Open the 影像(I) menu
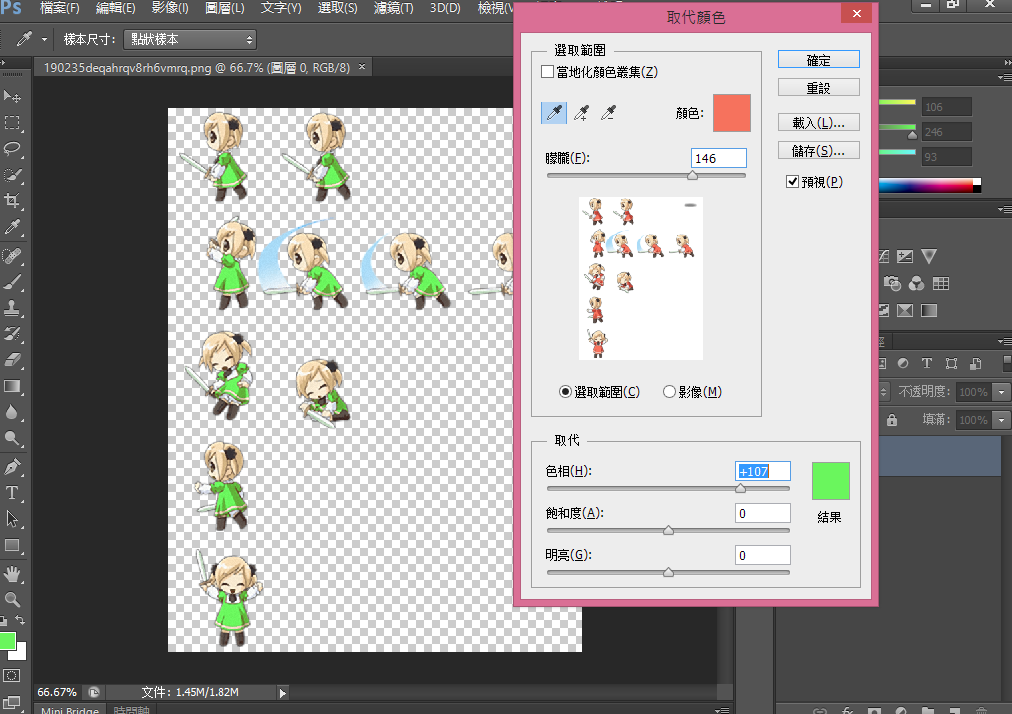The width and height of the screenshot is (1012, 714). 170,8
